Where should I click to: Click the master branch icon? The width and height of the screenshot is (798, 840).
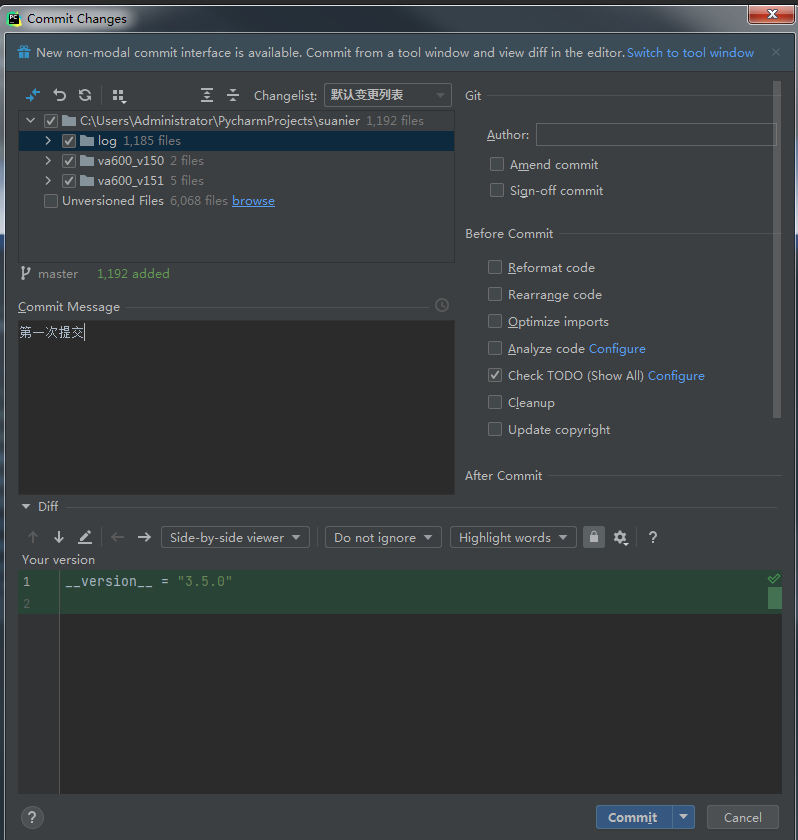tap(25, 274)
